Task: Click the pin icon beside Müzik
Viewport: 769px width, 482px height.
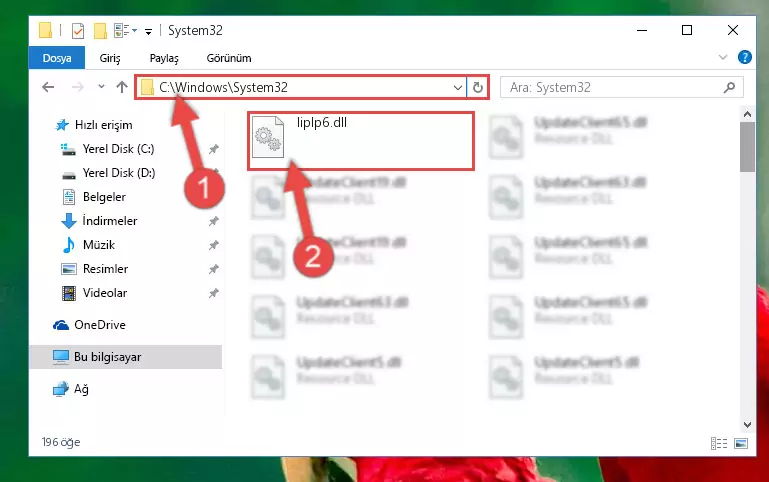Action: click(x=213, y=245)
